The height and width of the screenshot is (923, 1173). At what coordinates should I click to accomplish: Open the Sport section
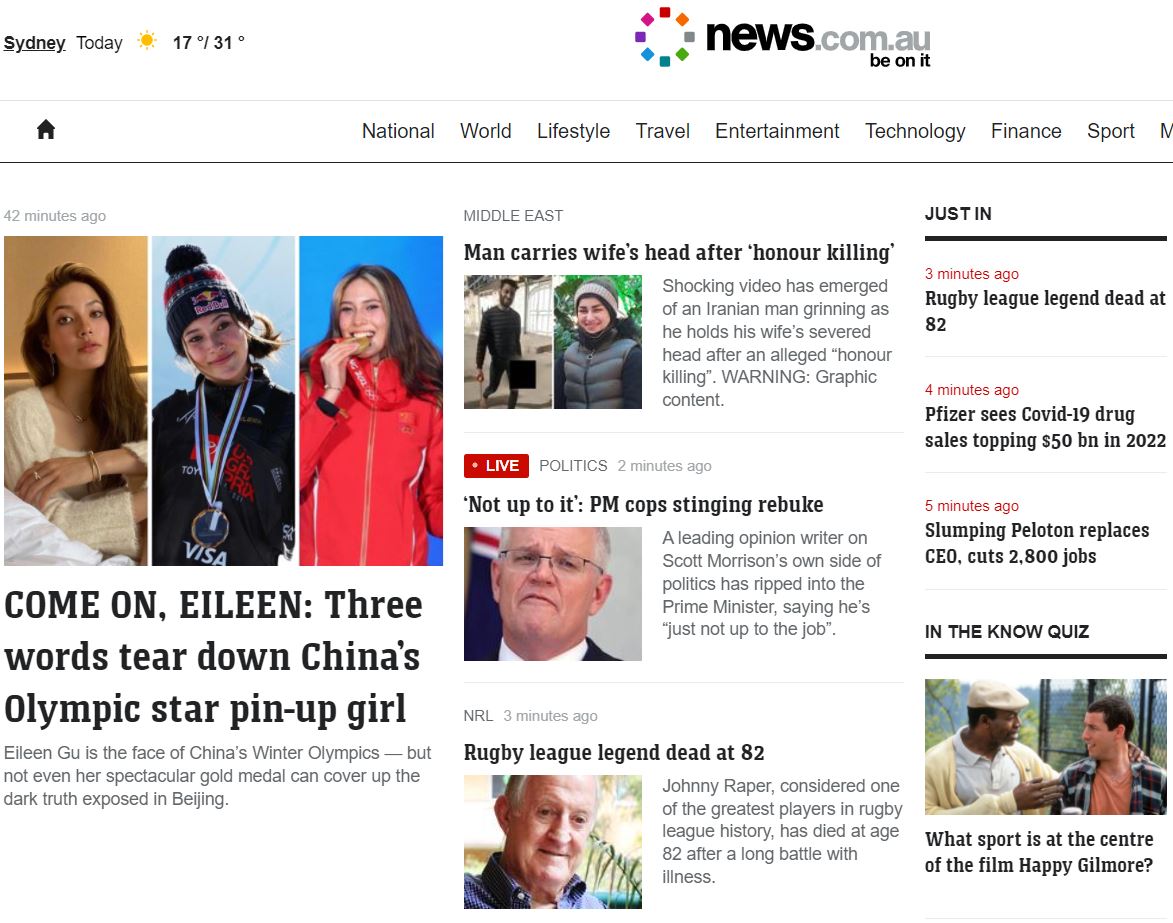(1110, 131)
